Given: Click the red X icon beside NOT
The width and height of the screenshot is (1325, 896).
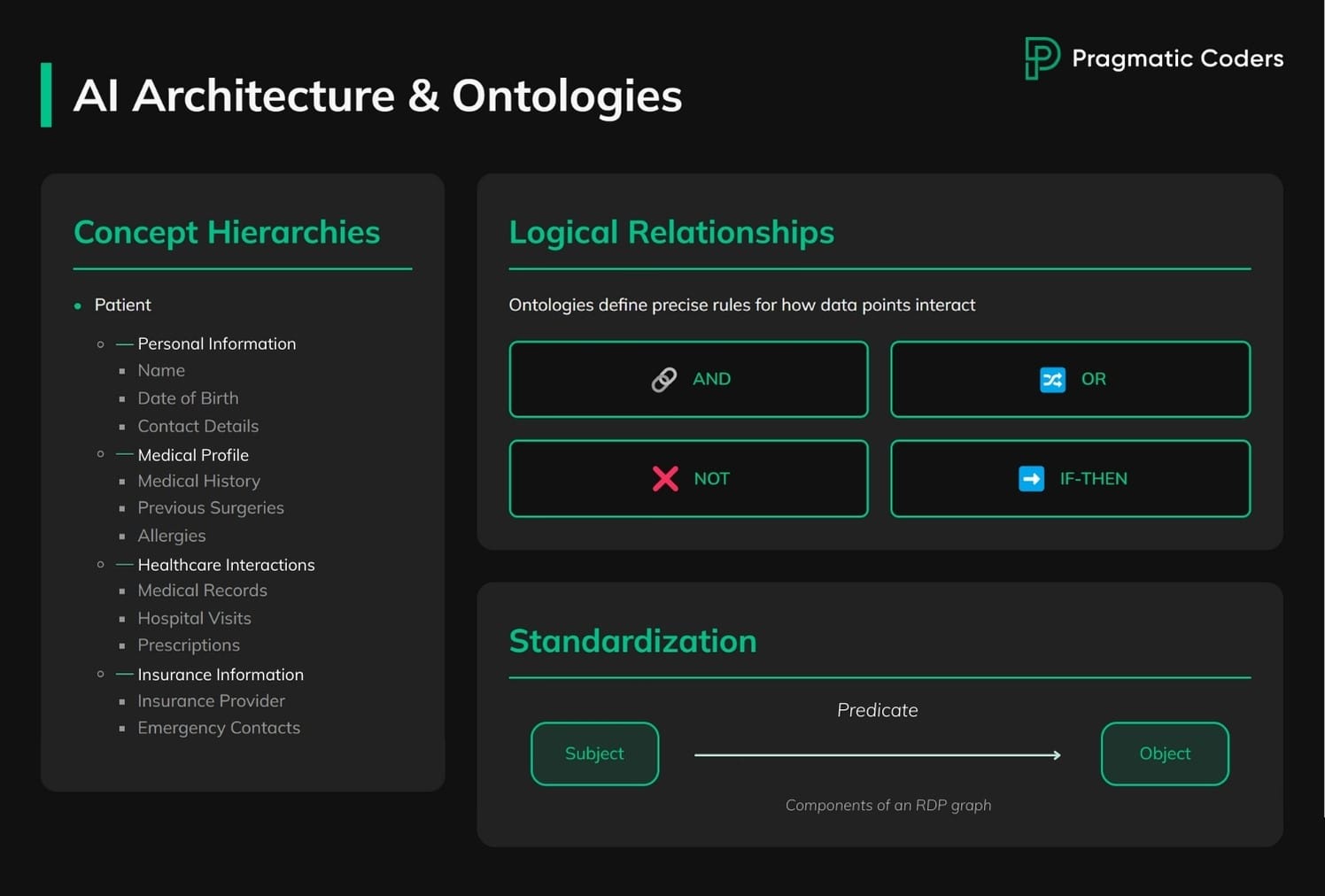Looking at the screenshot, I should (x=665, y=479).
